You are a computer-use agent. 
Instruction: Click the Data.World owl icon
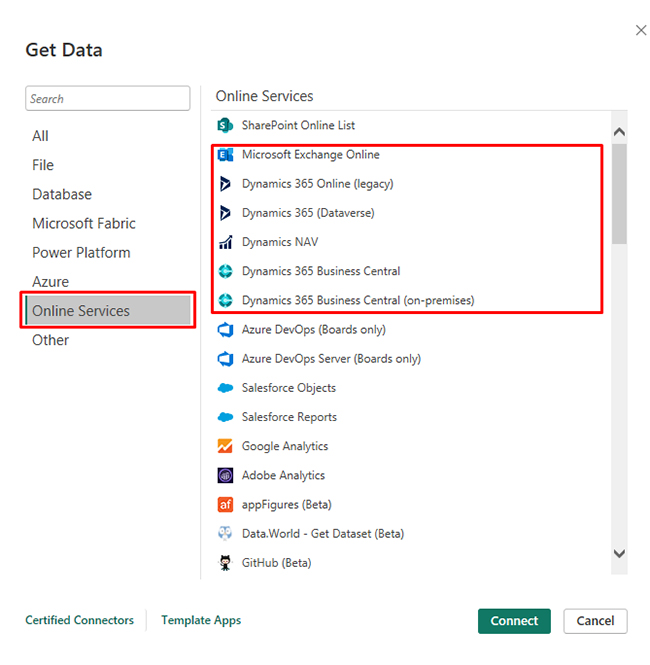(x=225, y=534)
